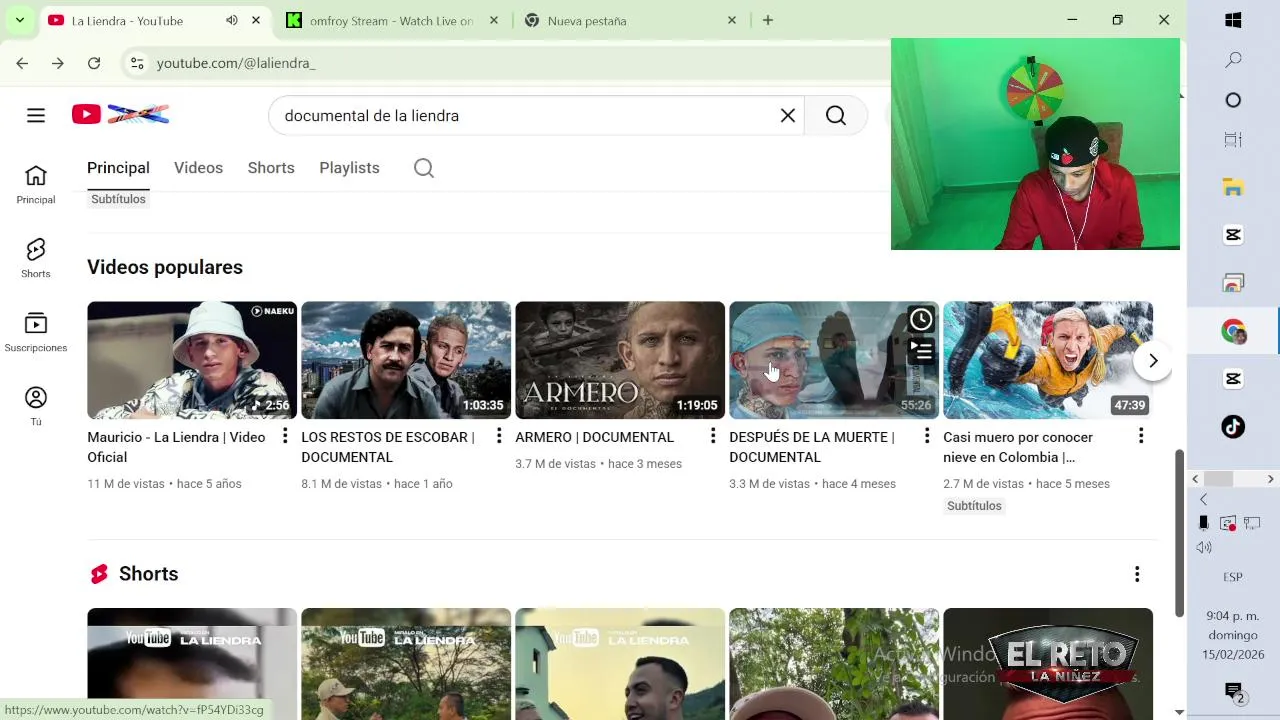This screenshot has width=1280, height=720.
Task: Open LOS RESTOS DE ESCOBAR title link
Action: click(388, 447)
